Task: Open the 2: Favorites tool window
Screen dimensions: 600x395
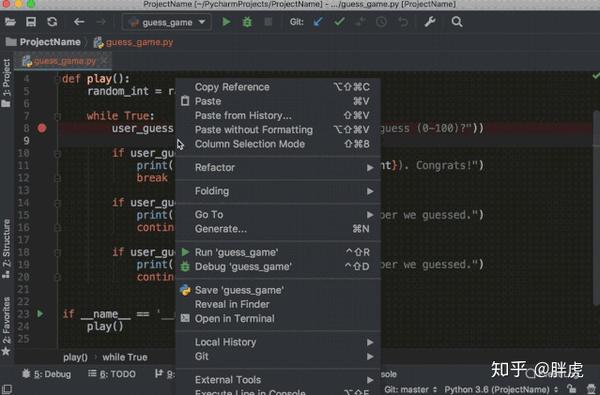Action: 7,326
